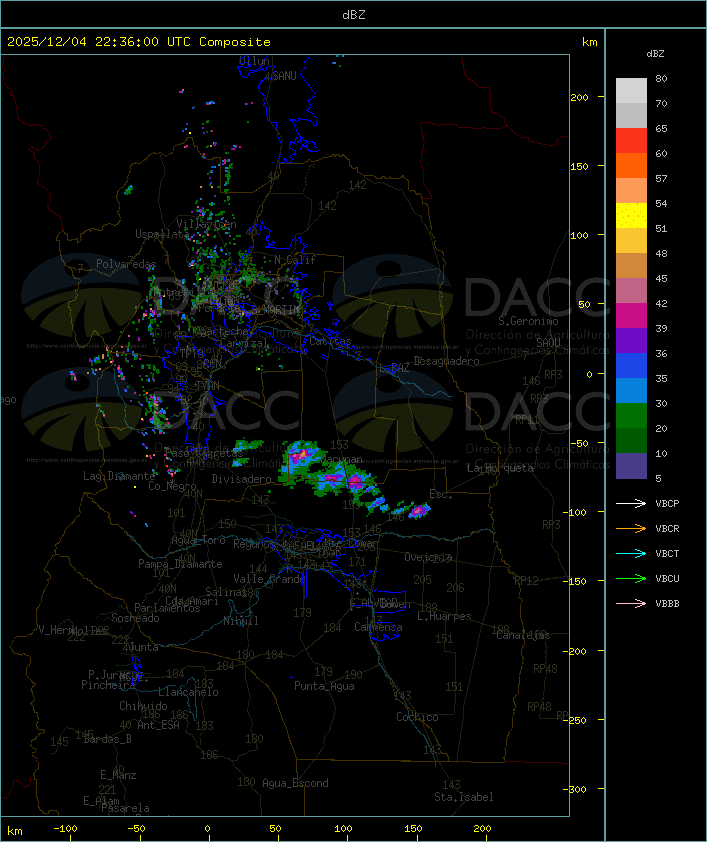707x842 pixels.
Task: Click the -100 tick on the bottom axis
Action: coord(65,829)
